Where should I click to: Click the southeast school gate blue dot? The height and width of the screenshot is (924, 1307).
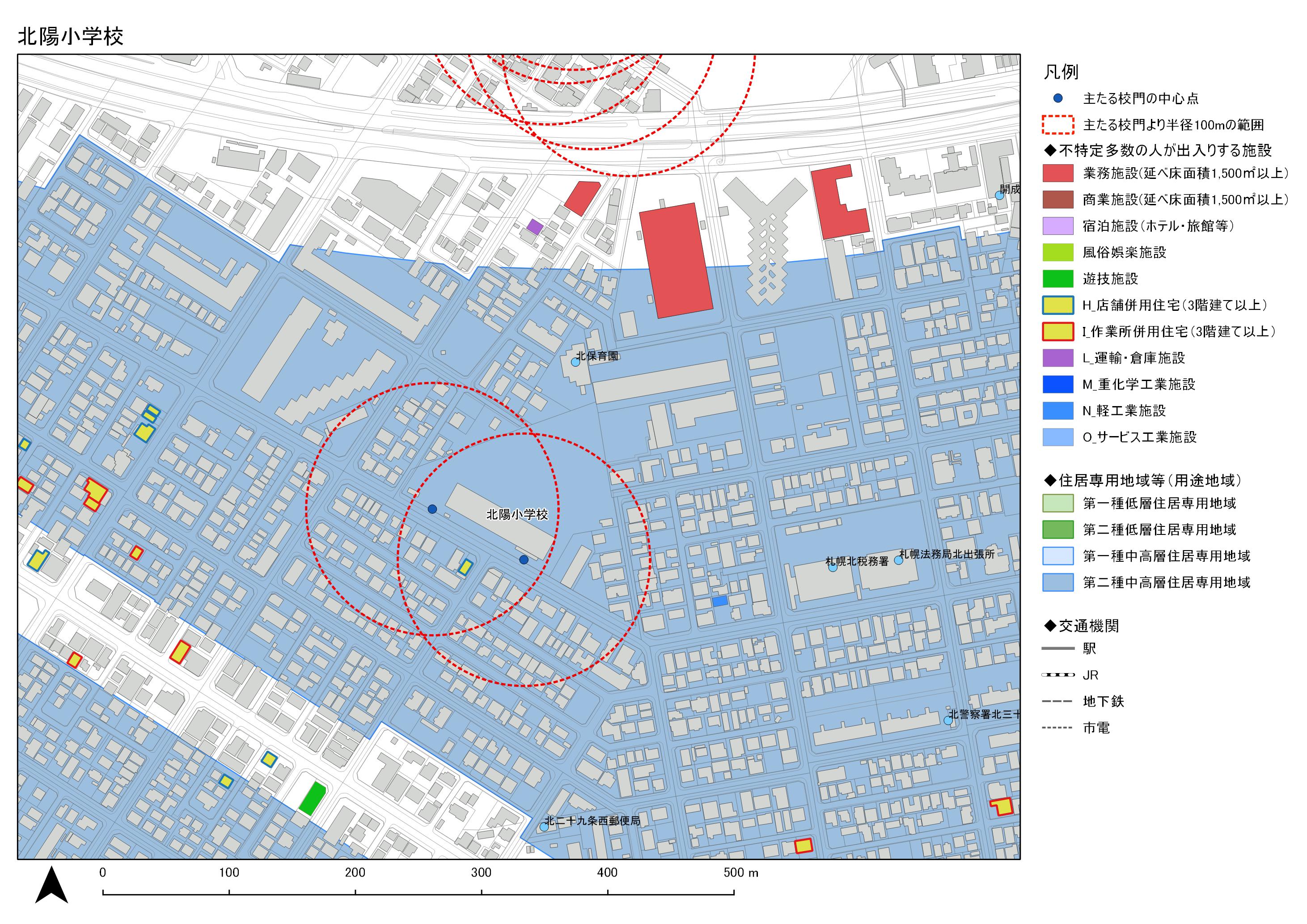coord(524,559)
